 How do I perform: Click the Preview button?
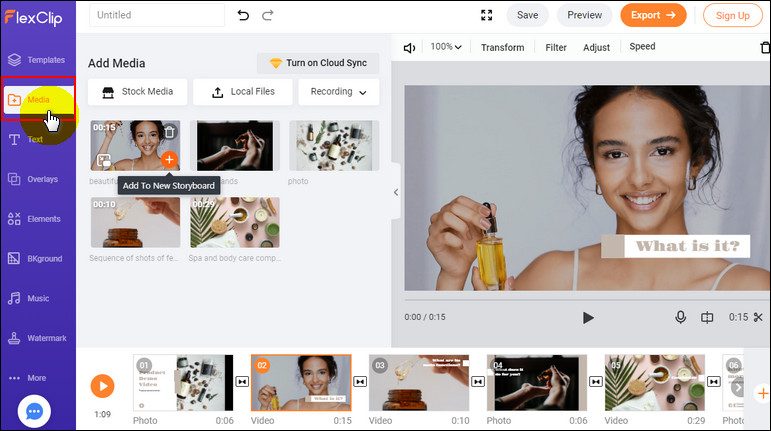585,15
